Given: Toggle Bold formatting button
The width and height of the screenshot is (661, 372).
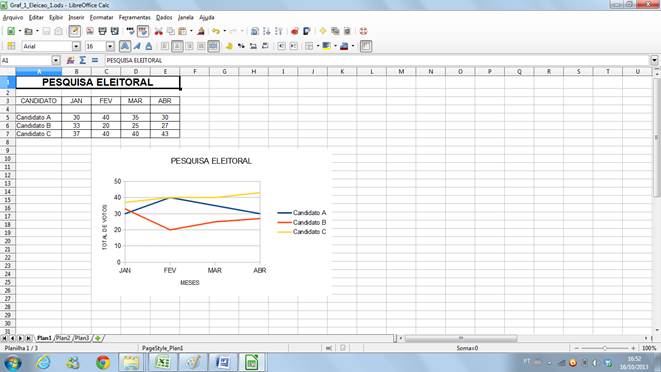Looking at the screenshot, I should 125,46.
